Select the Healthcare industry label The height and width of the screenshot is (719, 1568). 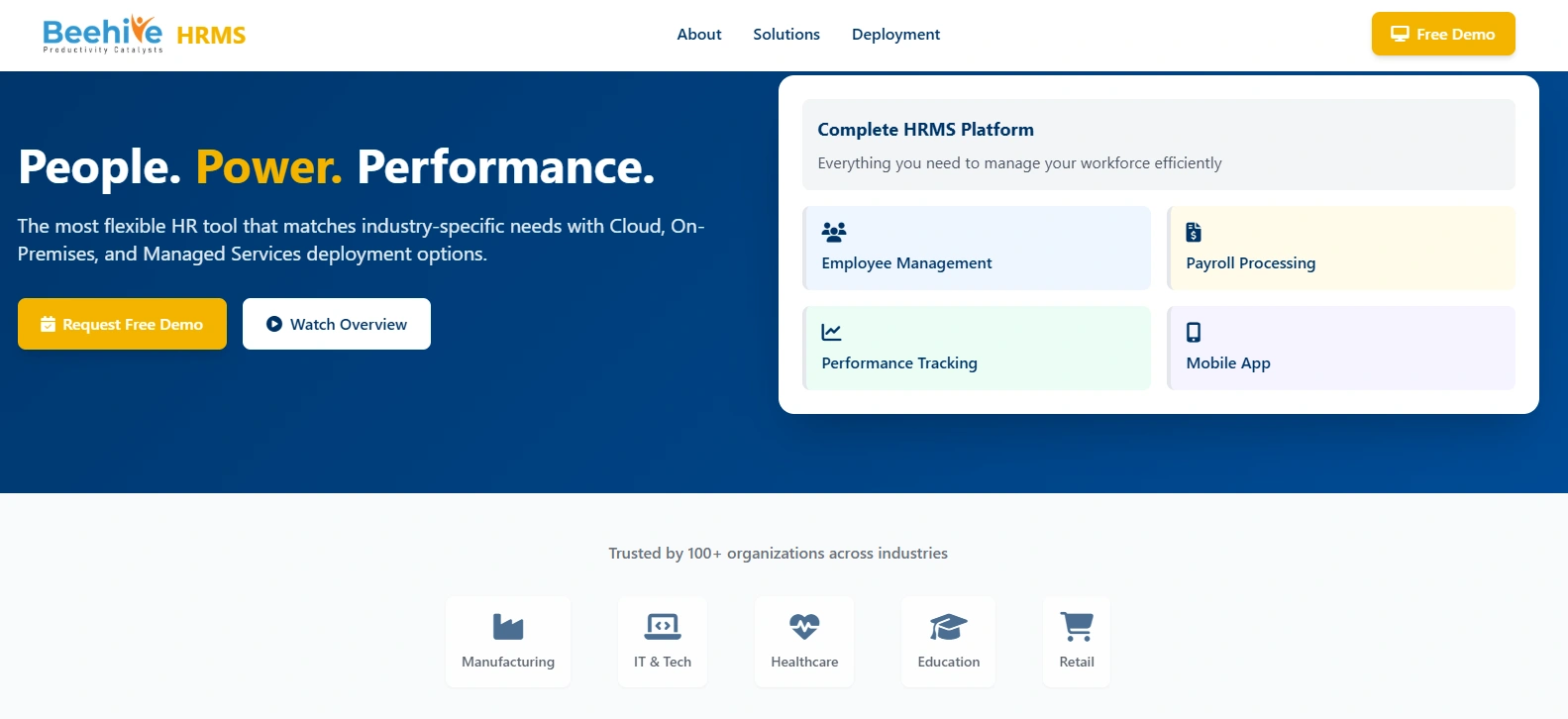click(x=804, y=662)
